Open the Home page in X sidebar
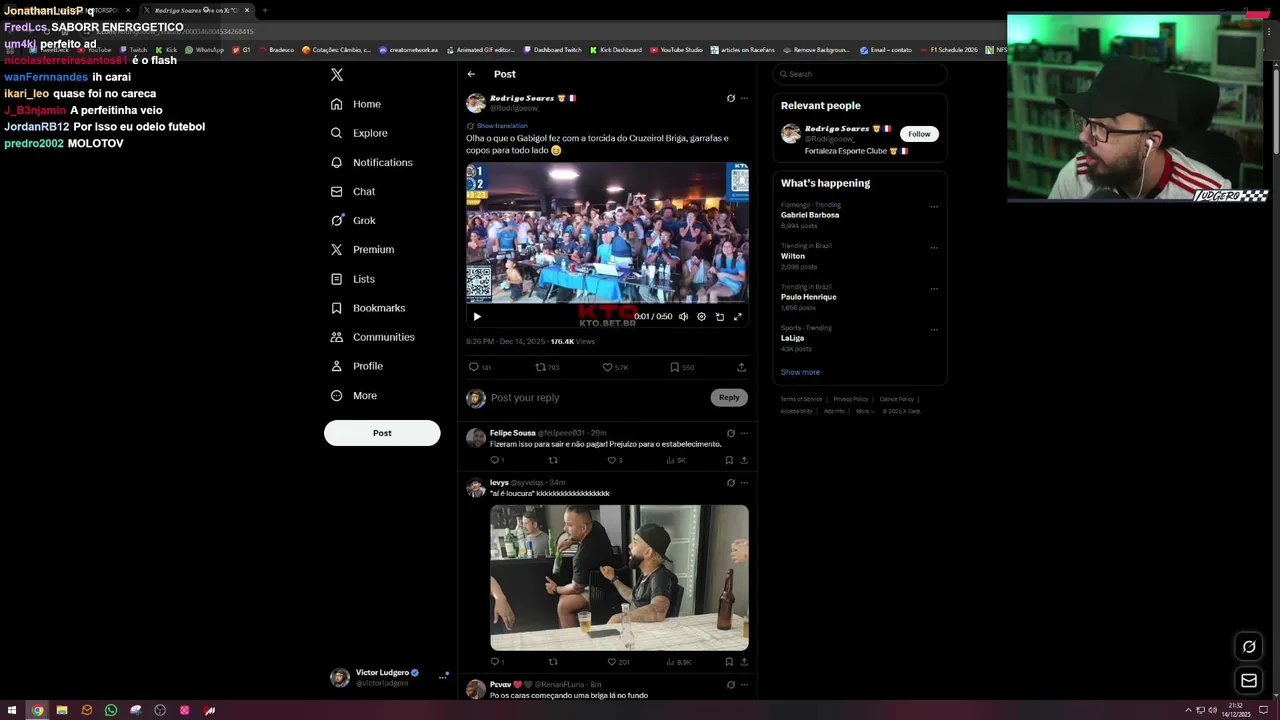The height and width of the screenshot is (720, 1280). [356, 104]
